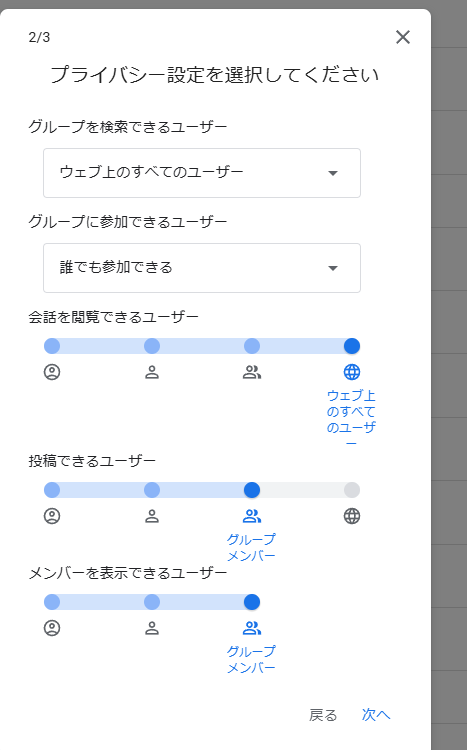Close the privacy settings dialog
The width and height of the screenshot is (467, 750).
(403, 37)
